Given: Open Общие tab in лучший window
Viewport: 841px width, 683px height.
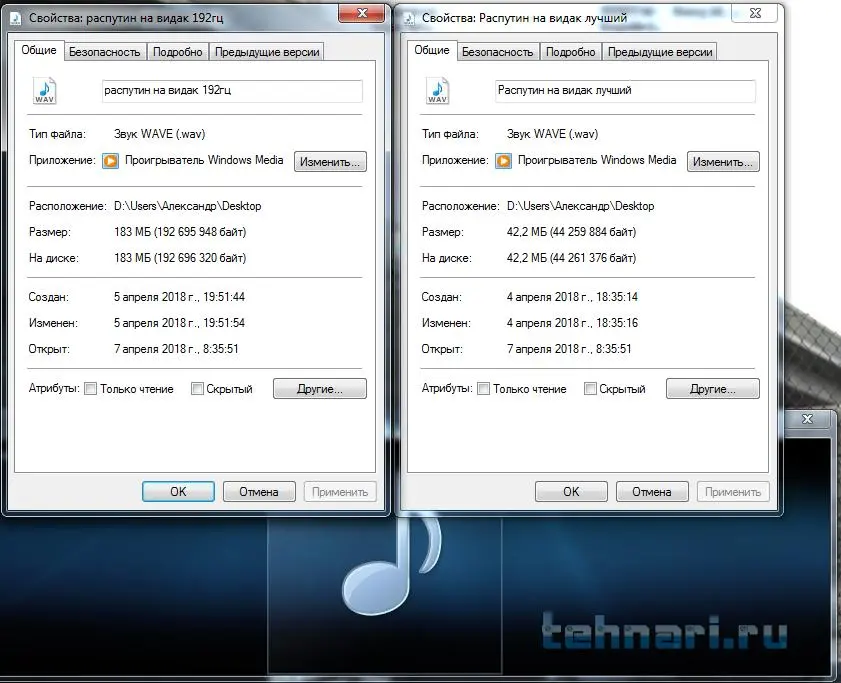Looking at the screenshot, I should tap(432, 50).
